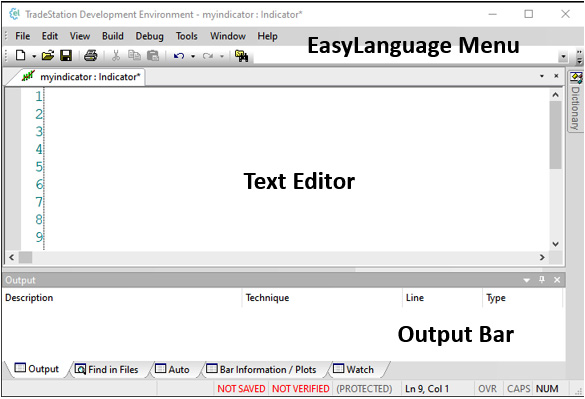Save the indicator with the floppy icon
585x399 pixels.
[66, 56]
